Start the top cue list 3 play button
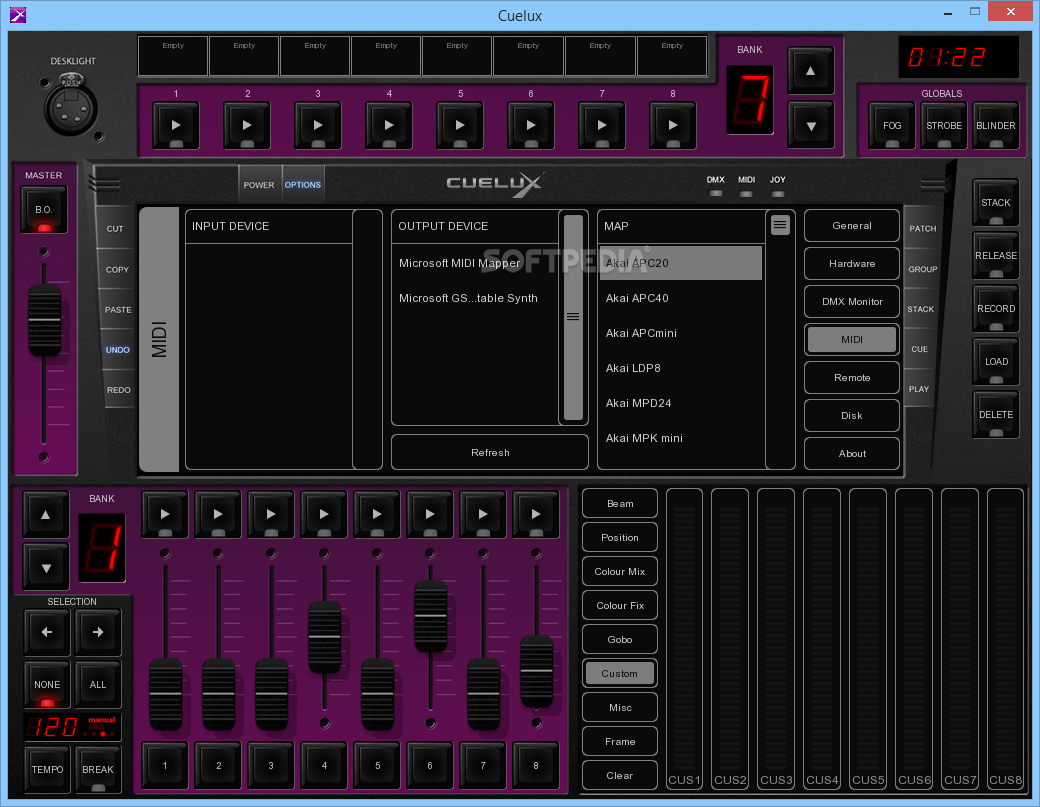The image size is (1040, 807). 318,125
